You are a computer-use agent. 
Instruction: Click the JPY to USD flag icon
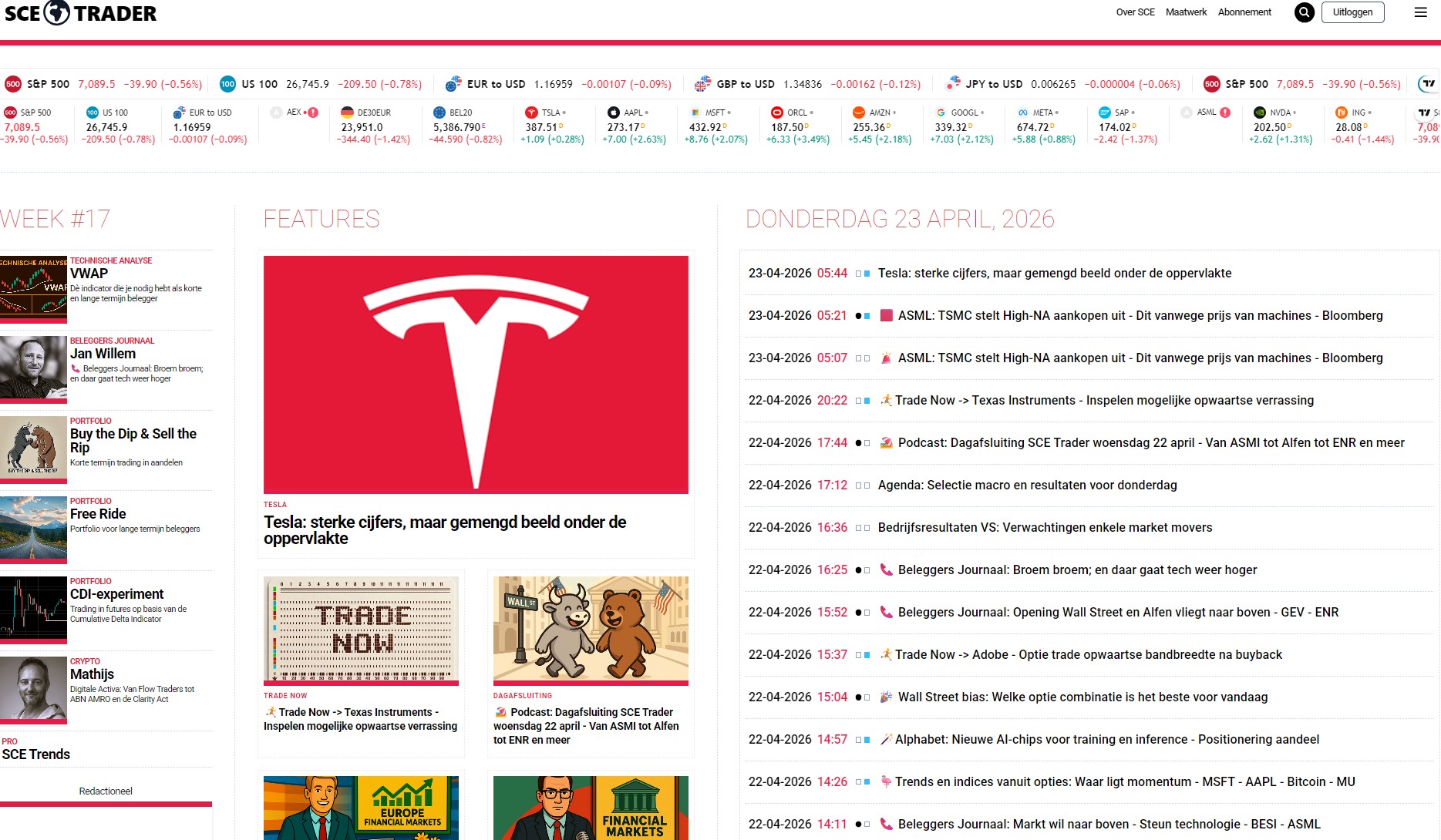(953, 83)
